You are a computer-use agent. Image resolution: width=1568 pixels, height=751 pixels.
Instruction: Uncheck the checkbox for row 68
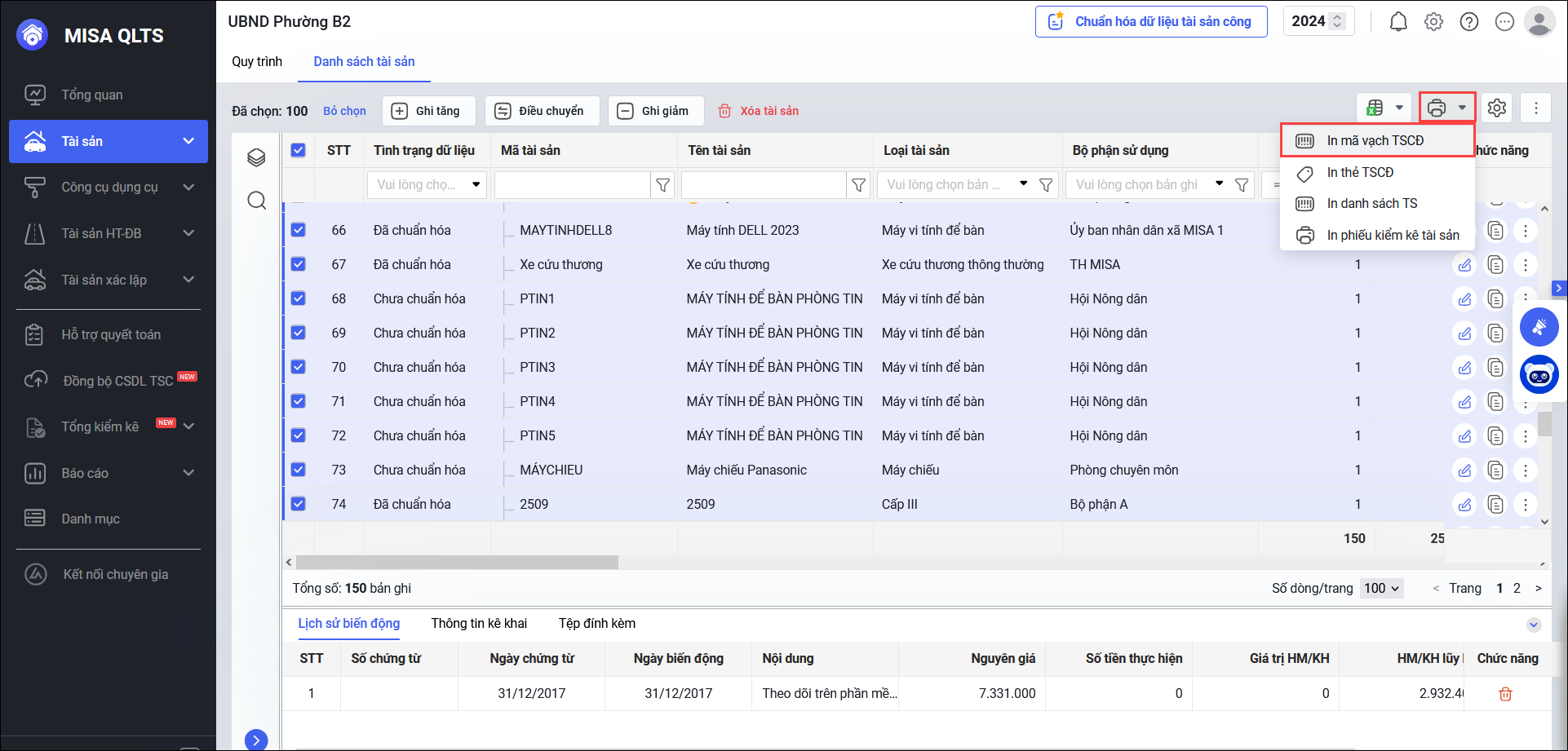(x=299, y=298)
